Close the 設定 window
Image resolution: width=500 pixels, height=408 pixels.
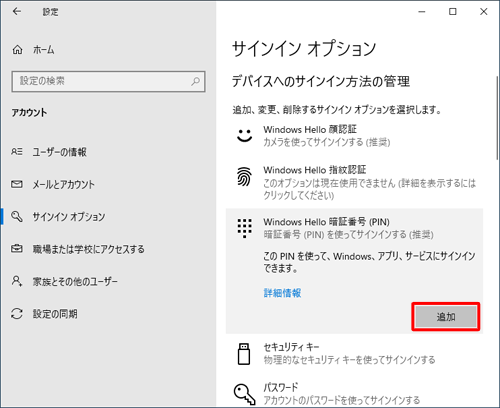483,12
